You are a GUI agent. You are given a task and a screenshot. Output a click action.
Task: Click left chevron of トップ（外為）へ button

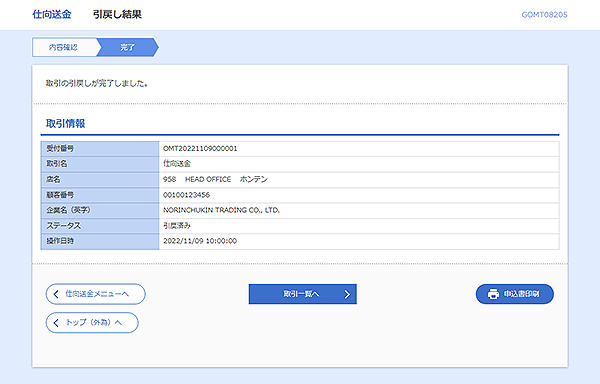[56, 323]
